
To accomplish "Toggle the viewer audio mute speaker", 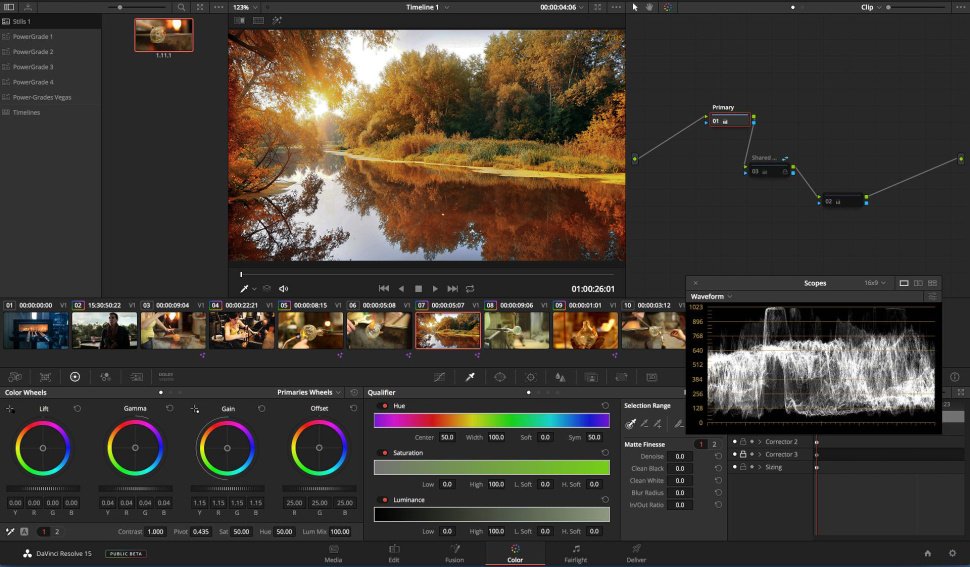I will 283,289.
